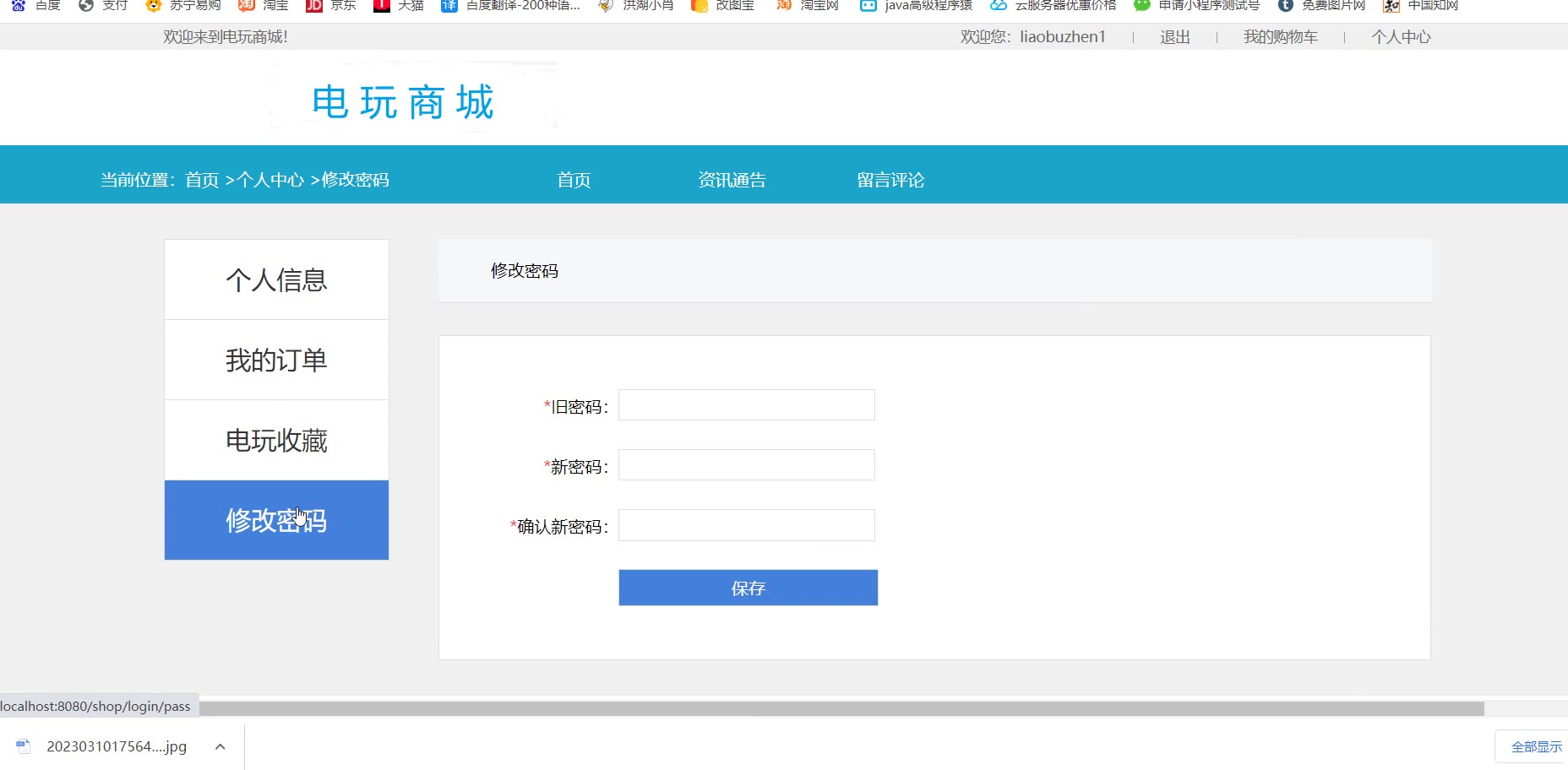Focus the 新密码 input field
This screenshot has height=770, width=1568.
747,465
